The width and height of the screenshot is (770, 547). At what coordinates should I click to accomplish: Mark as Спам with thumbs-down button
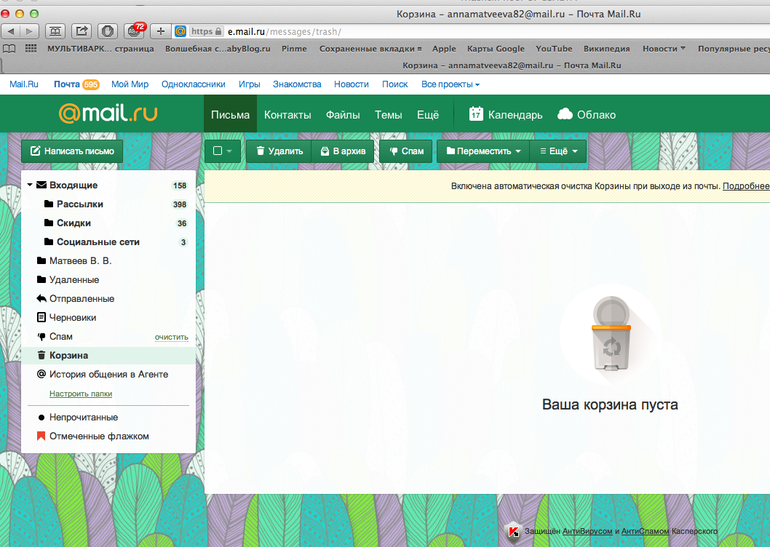pyautogui.click(x=406, y=151)
